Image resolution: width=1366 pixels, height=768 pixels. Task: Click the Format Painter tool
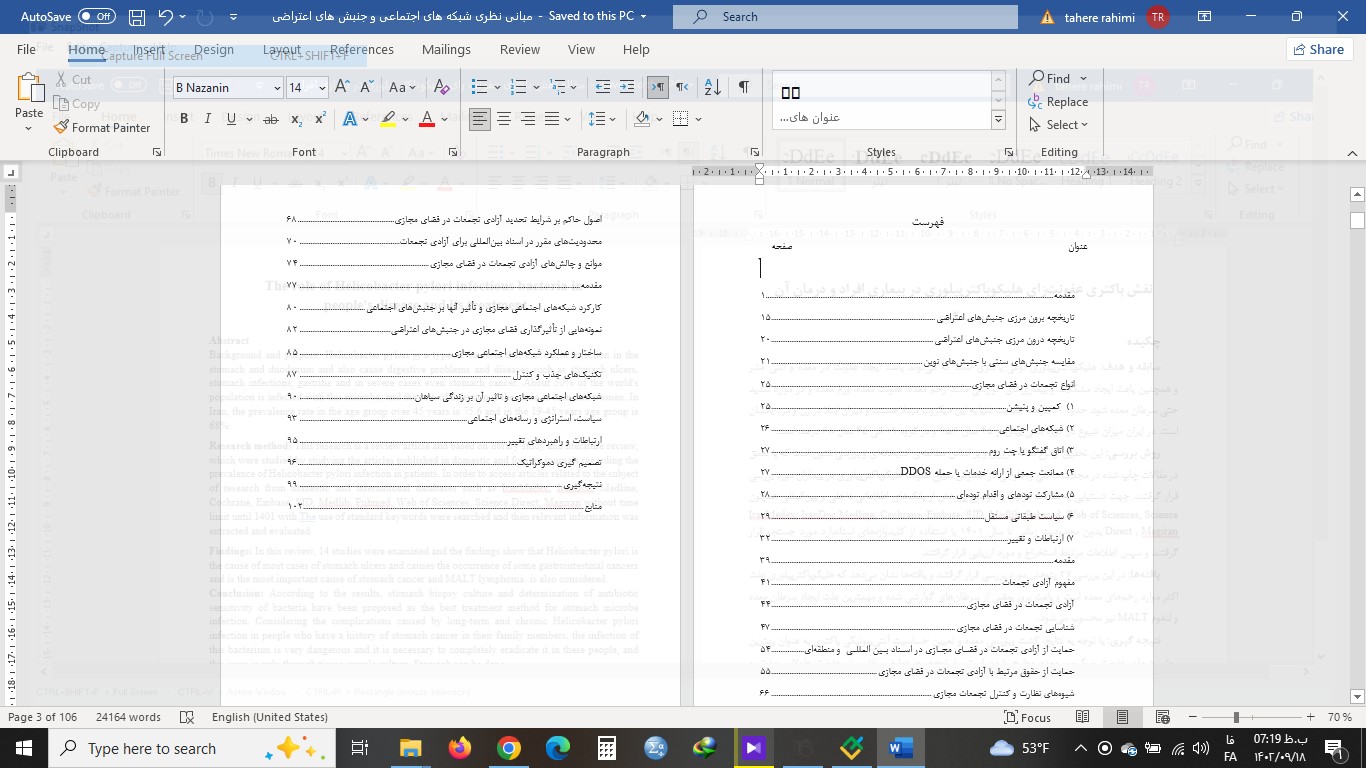tap(102, 127)
